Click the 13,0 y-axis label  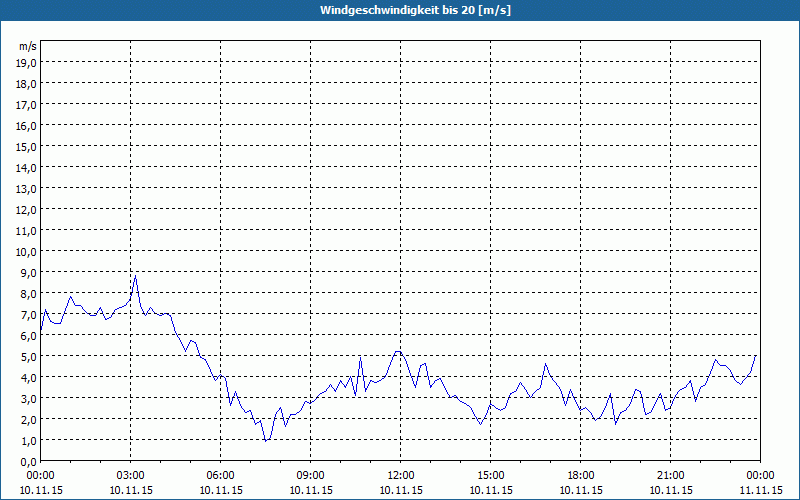pos(27,189)
